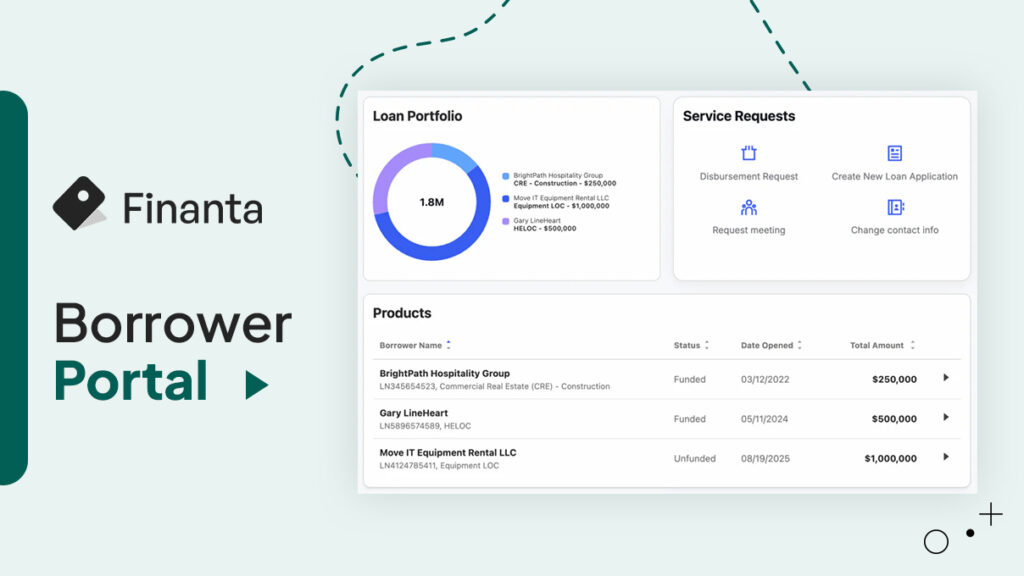This screenshot has height=576, width=1024.
Task: Click the Service Requests heading
Action: tap(739, 116)
